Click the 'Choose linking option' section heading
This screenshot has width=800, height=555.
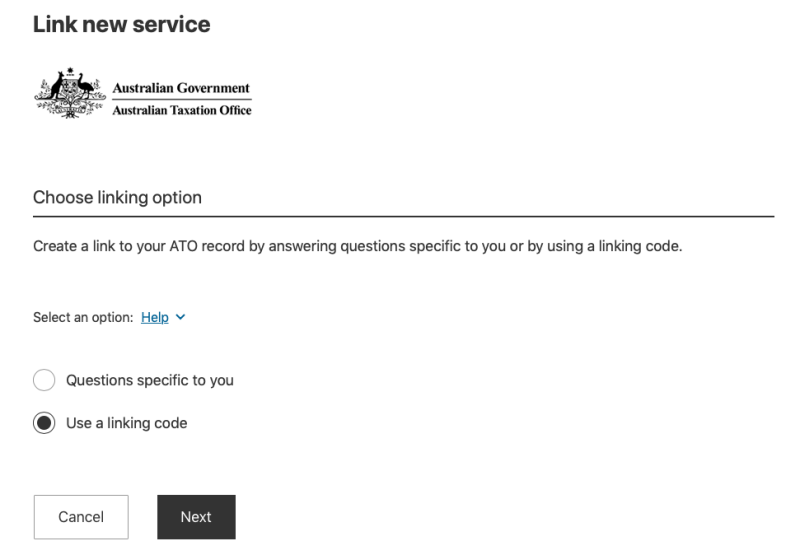click(117, 197)
